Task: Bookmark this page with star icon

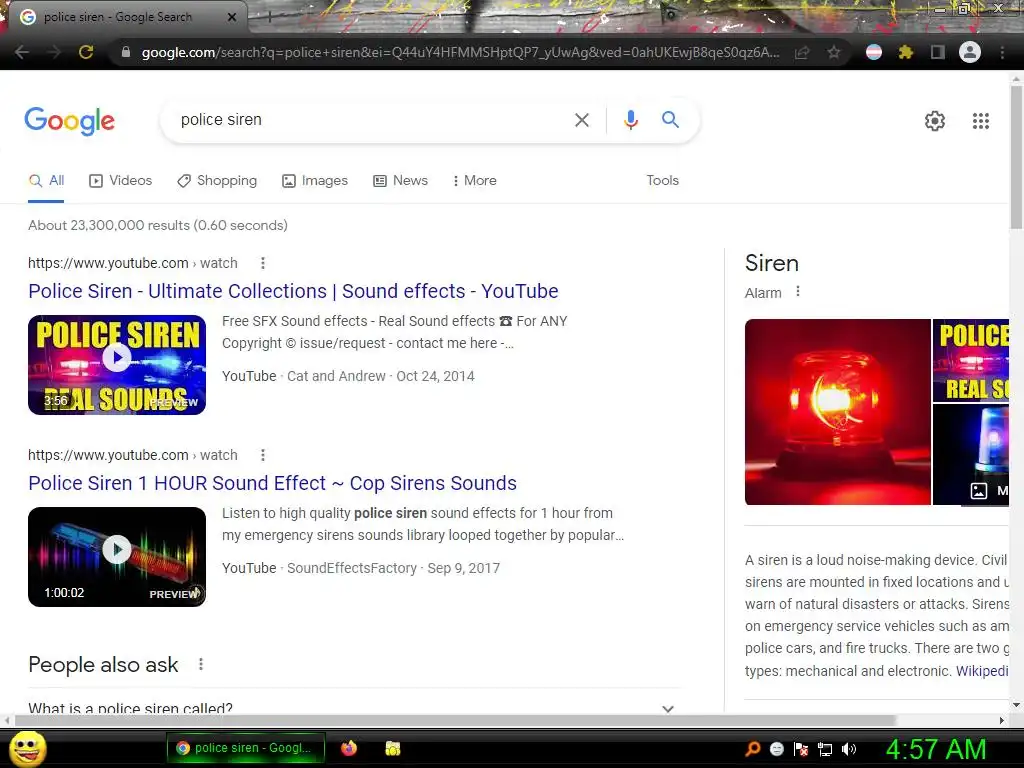Action: click(833, 52)
